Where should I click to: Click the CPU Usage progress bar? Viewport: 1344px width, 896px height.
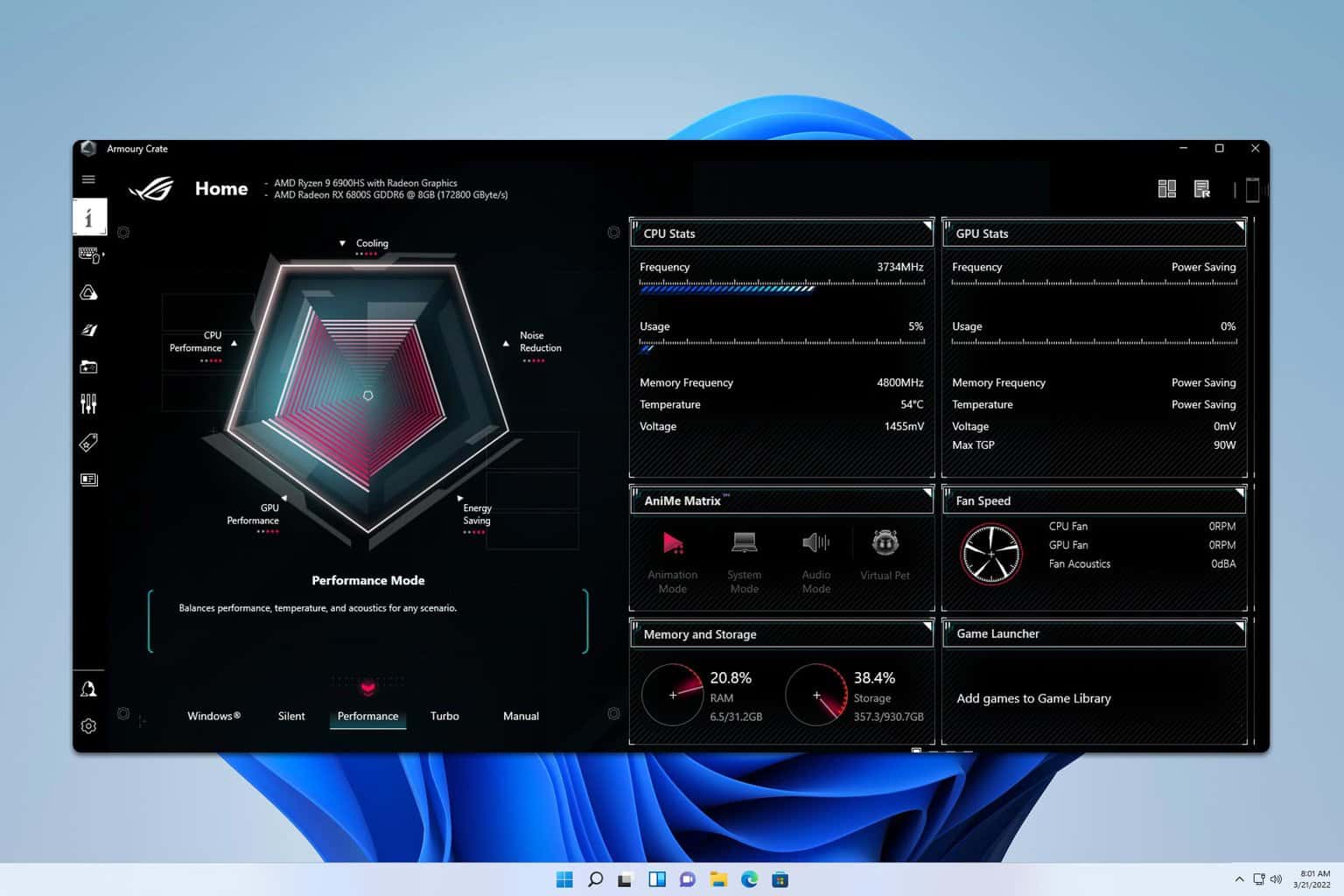click(x=782, y=346)
